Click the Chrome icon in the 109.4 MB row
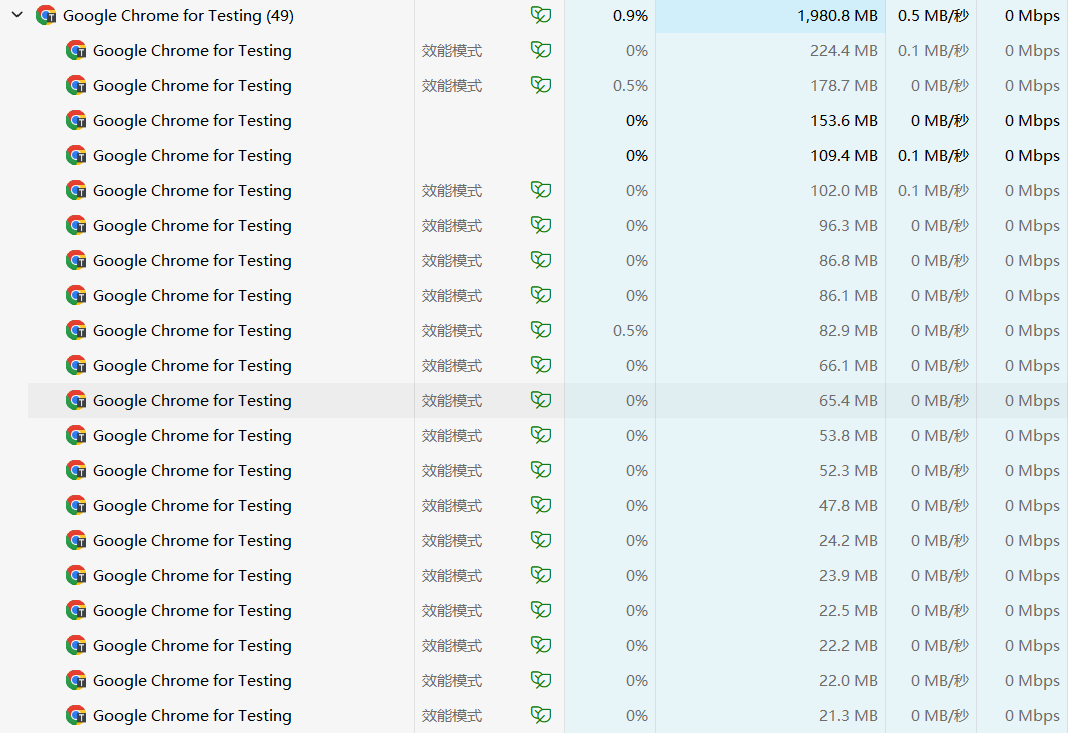This screenshot has width=1091, height=733. pos(76,155)
